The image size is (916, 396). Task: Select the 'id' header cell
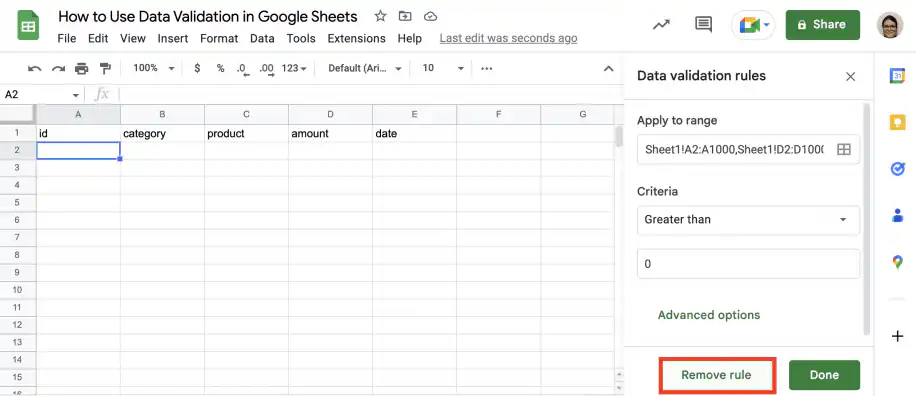pos(78,133)
